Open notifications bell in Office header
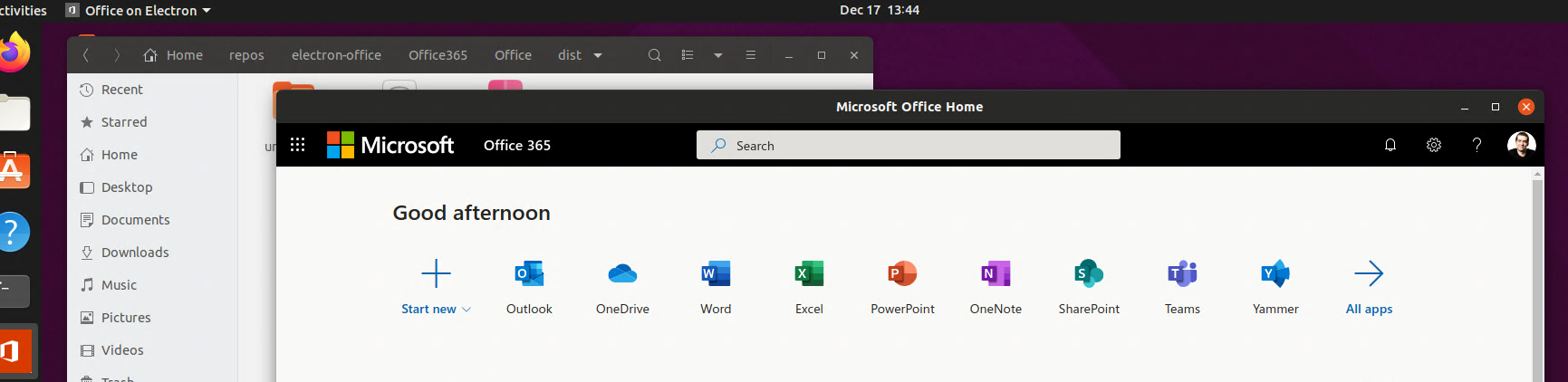The image size is (1568, 382). tap(1390, 145)
